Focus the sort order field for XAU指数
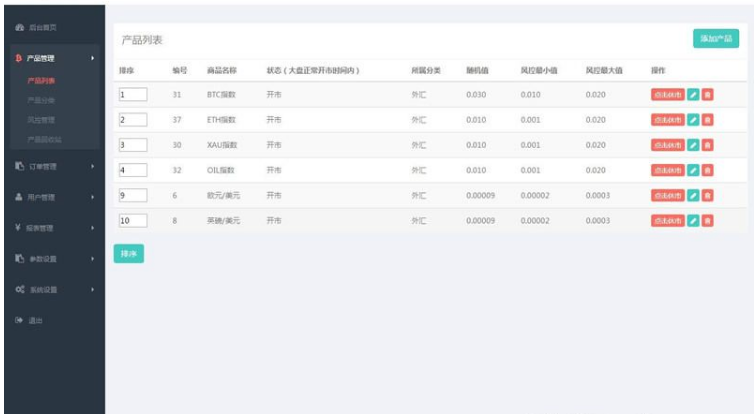The width and height of the screenshot is (754, 414). click(x=133, y=145)
